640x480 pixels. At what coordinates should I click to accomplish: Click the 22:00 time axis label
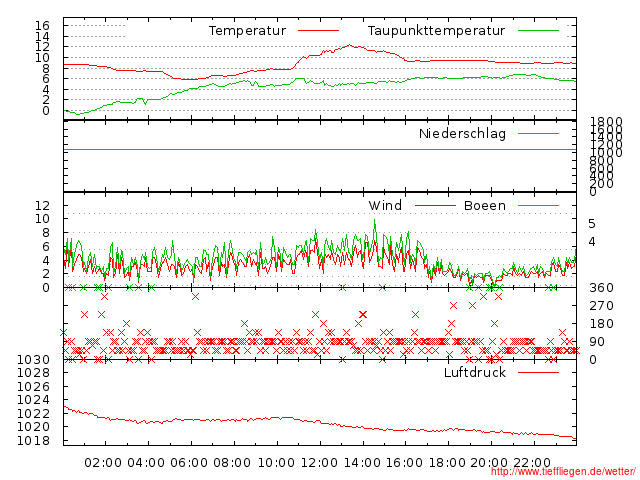coord(532,463)
